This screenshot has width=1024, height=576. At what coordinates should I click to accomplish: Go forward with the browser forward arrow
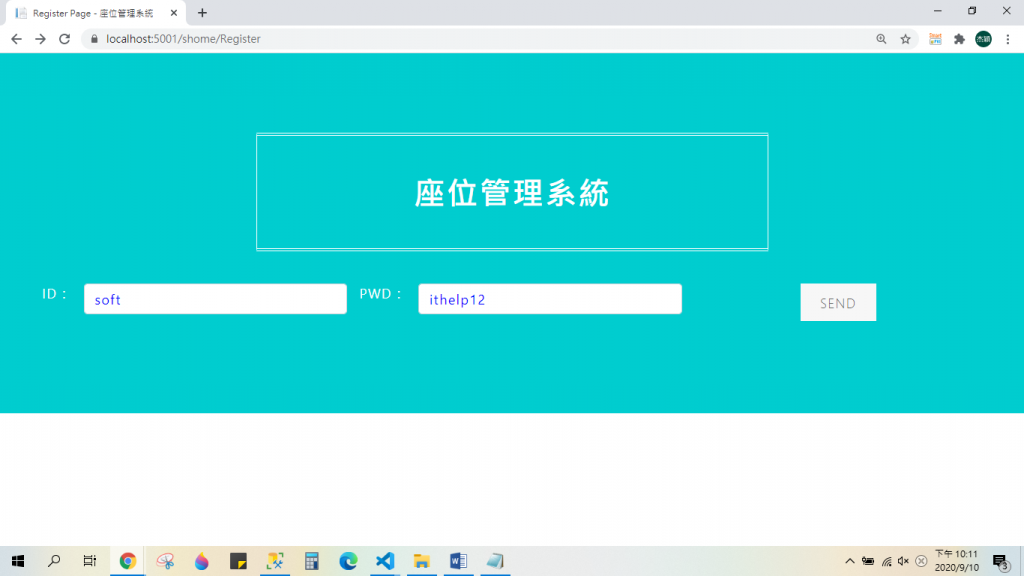click(x=40, y=39)
